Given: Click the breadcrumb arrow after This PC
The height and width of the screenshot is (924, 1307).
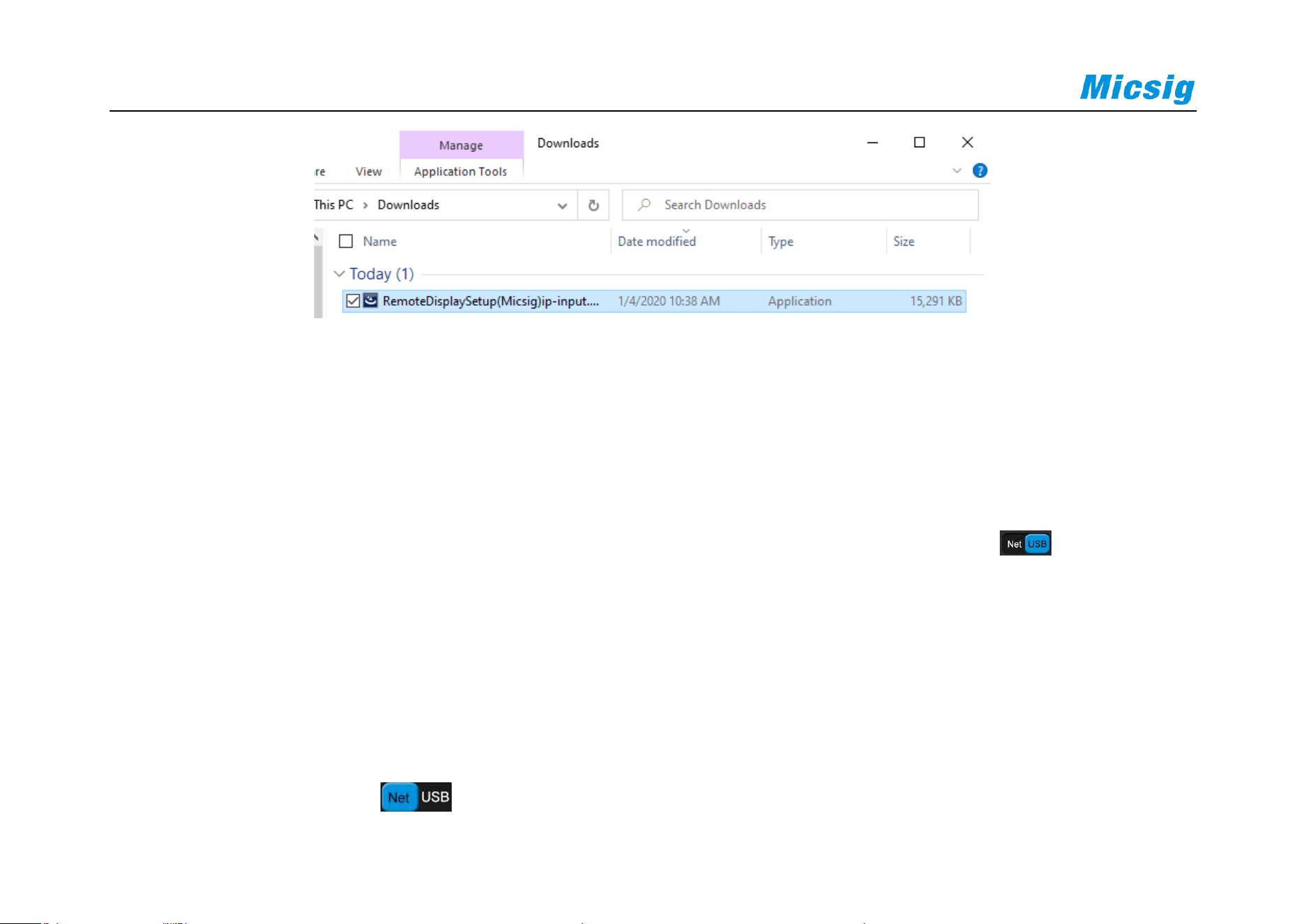Looking at the screenshot, I should [365, 205].
